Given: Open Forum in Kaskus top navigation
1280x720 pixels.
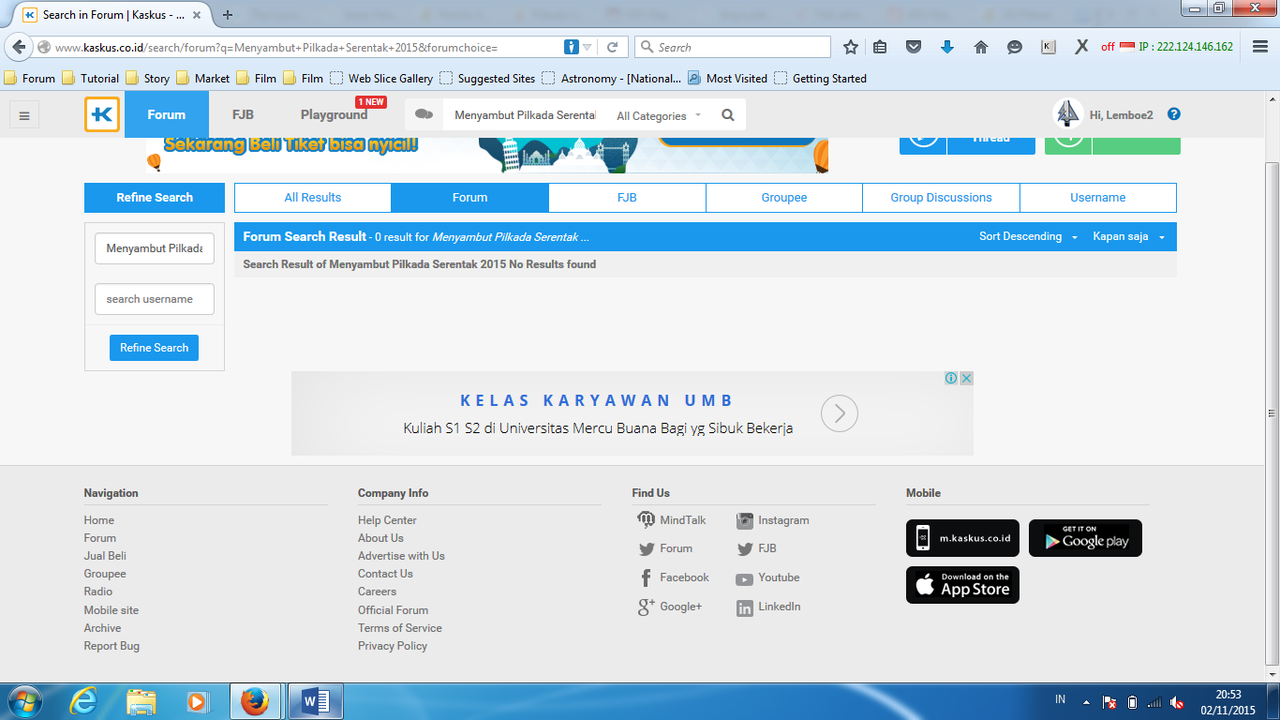Looking at the screenshot, I should [166, 115].
